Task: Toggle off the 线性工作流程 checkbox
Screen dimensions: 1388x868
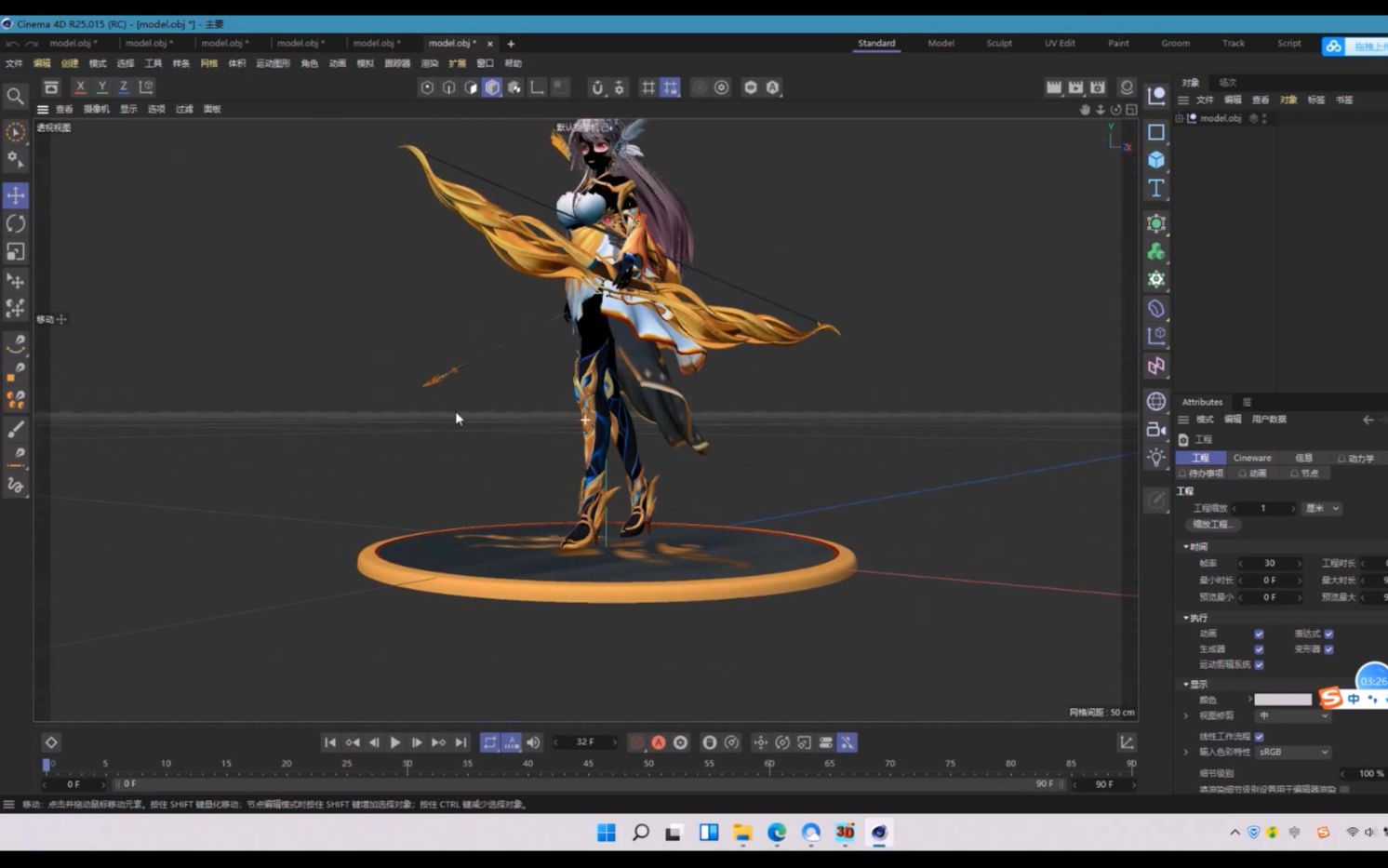Action: [x=1260, y=736]
